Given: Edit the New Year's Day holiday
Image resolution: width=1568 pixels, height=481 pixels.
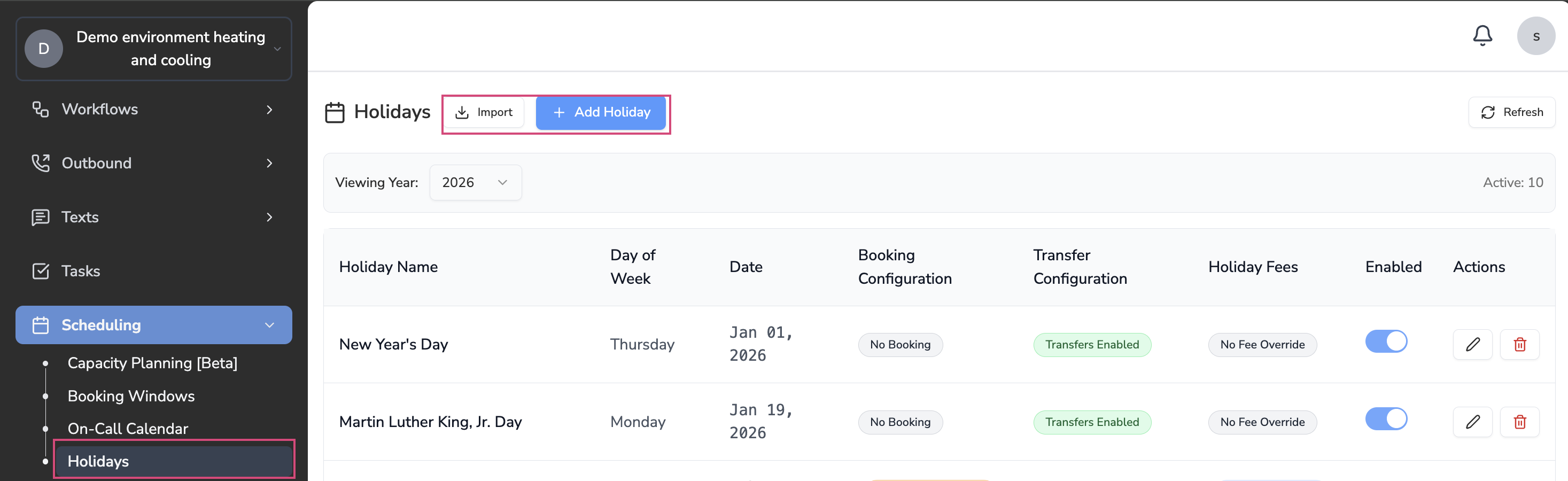Looking at the screenshot, I should click(x=1472, y=345).
